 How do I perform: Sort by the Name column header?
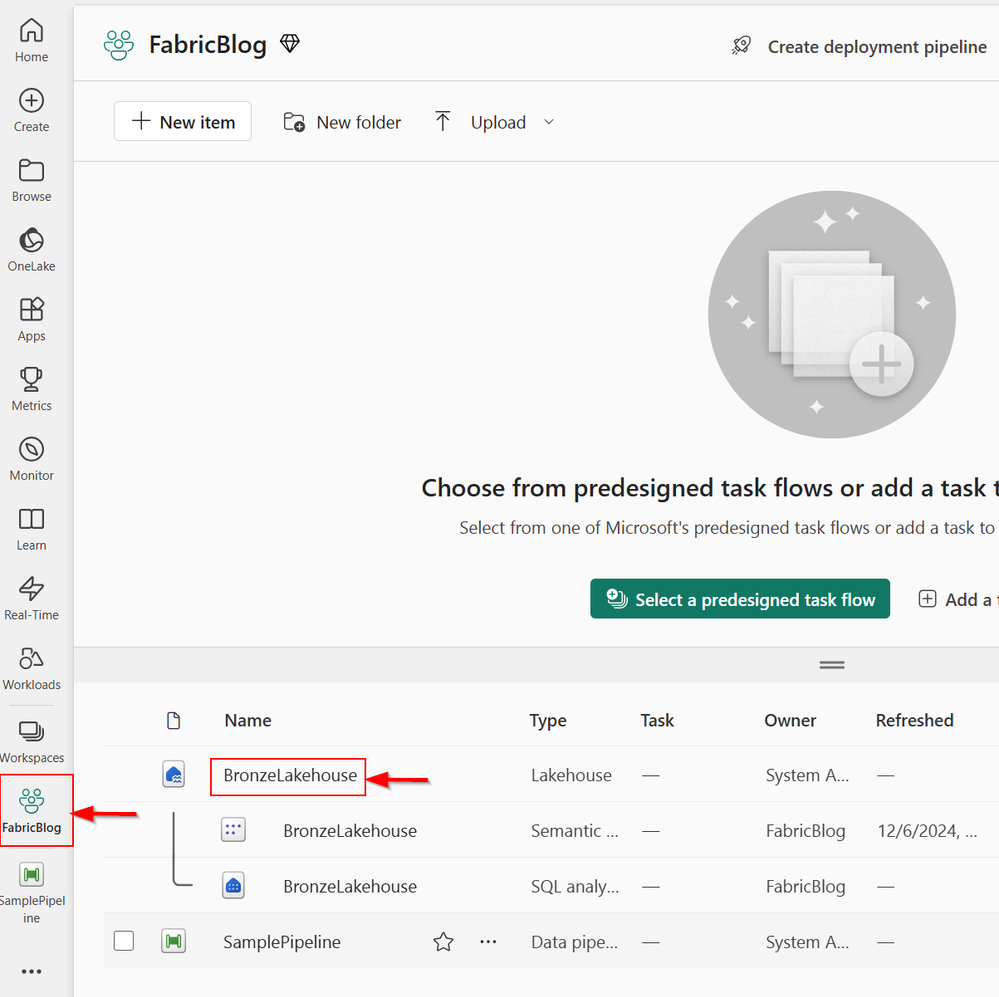248,721
